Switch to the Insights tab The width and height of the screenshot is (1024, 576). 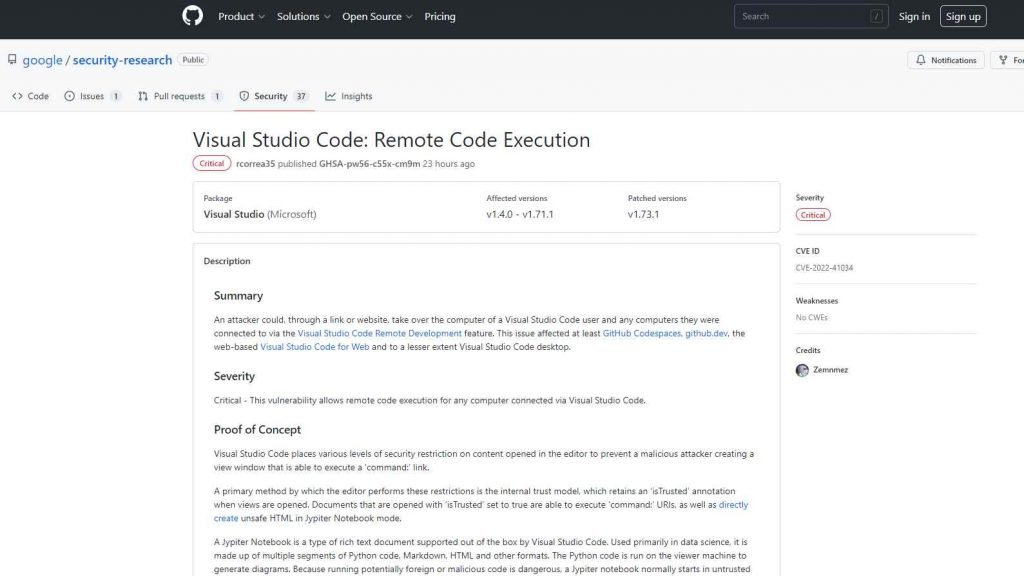(x=349, y=96)
